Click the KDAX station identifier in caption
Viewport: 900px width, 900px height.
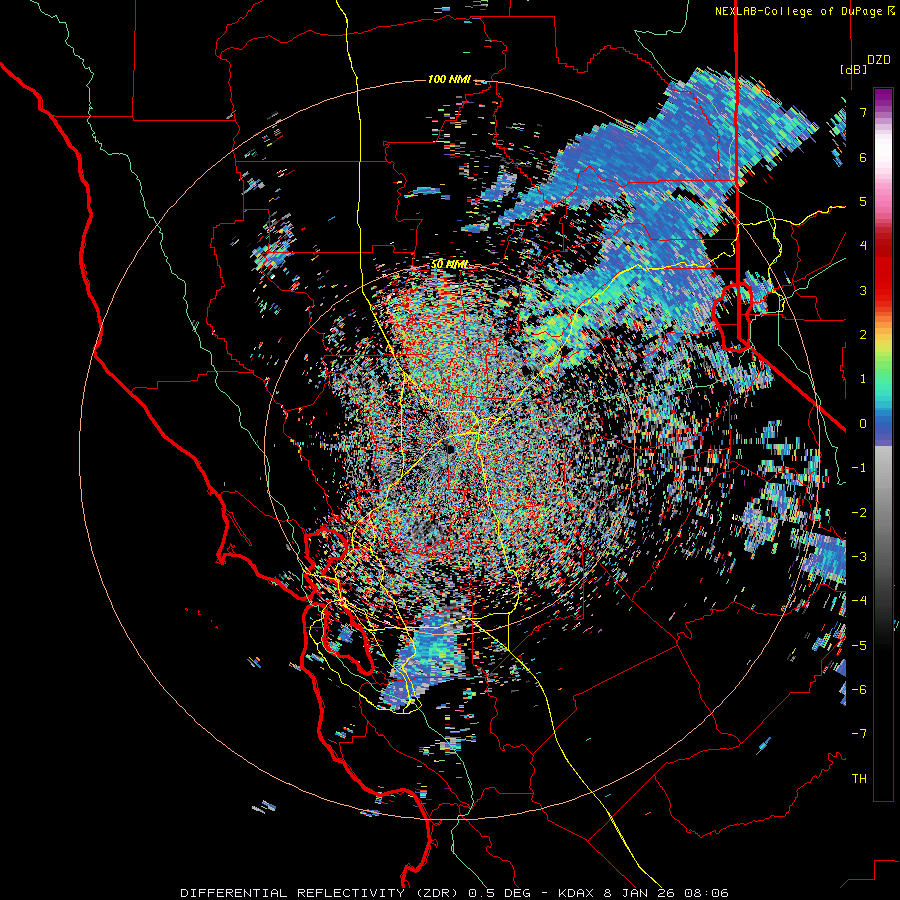(575, 893)
